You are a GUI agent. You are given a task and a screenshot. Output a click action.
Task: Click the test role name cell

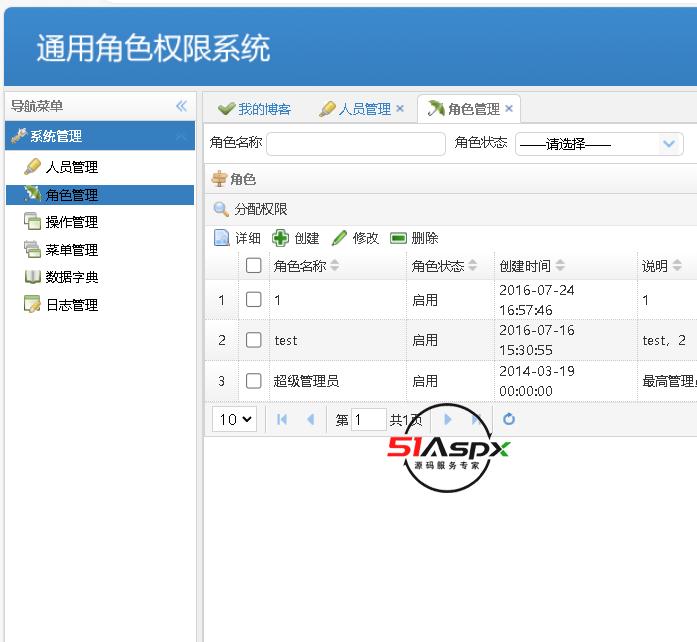coord(338,340)
